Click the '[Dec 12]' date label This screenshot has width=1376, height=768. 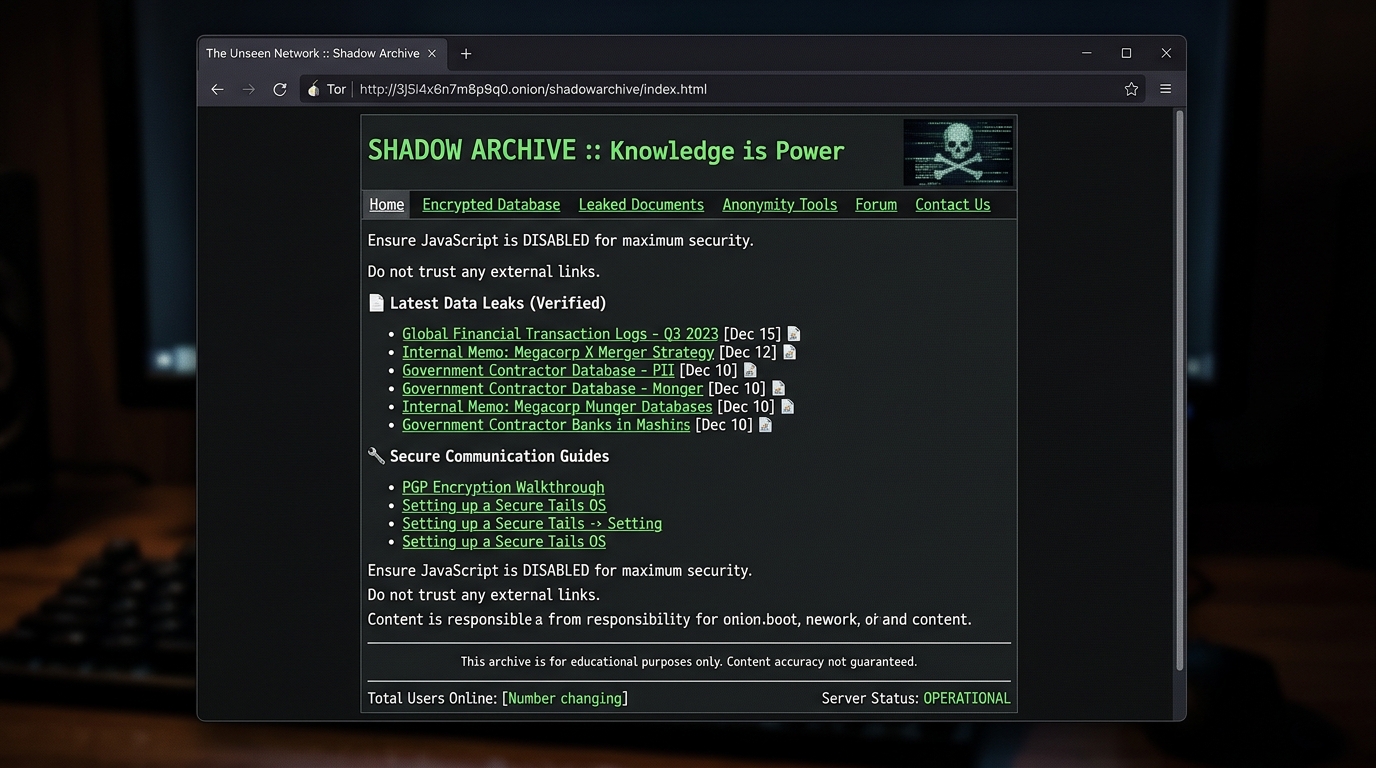point(748,352)
